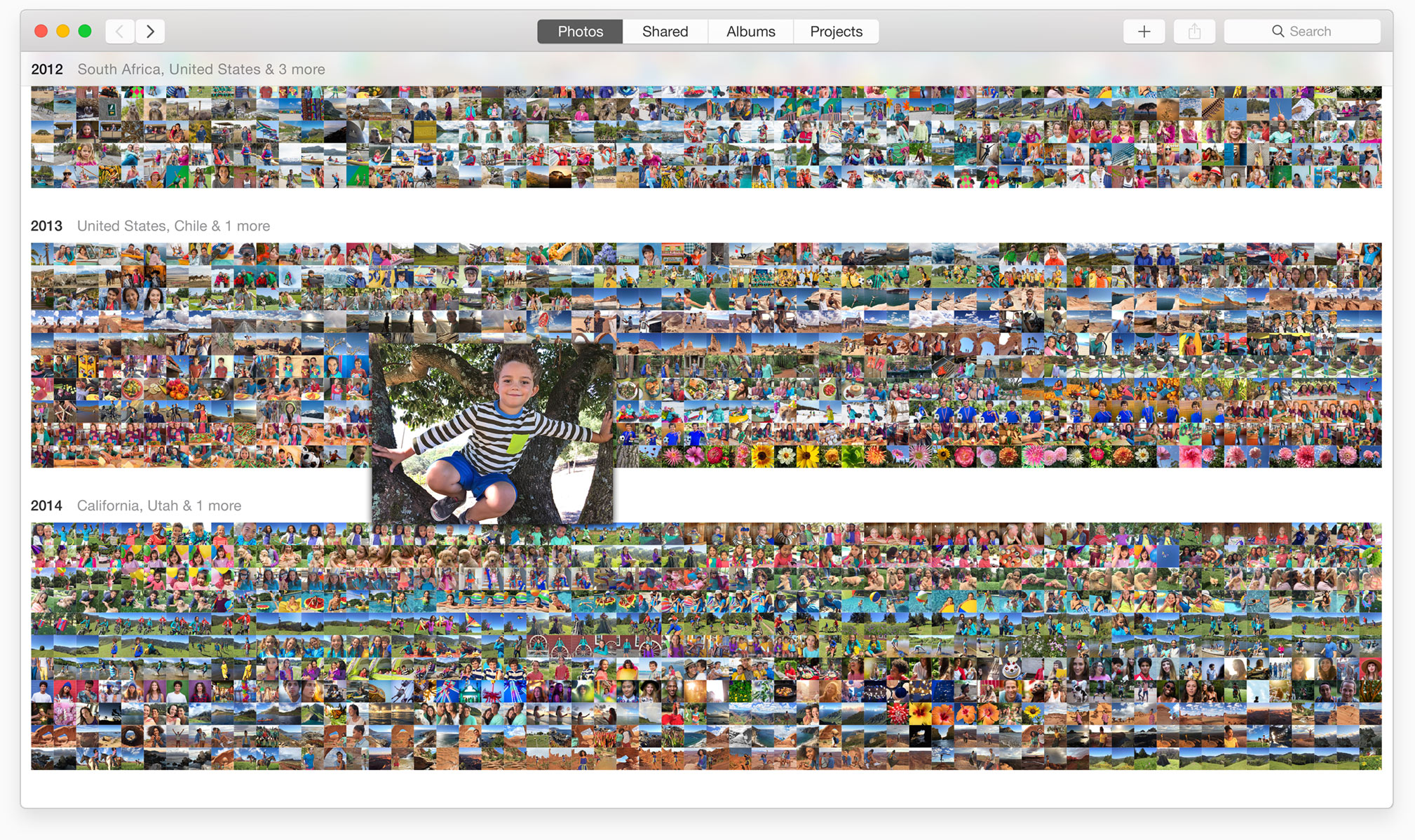Screen dimensions: 1415x840
Task: Open the Projects tab
Action: pos(836,32)
